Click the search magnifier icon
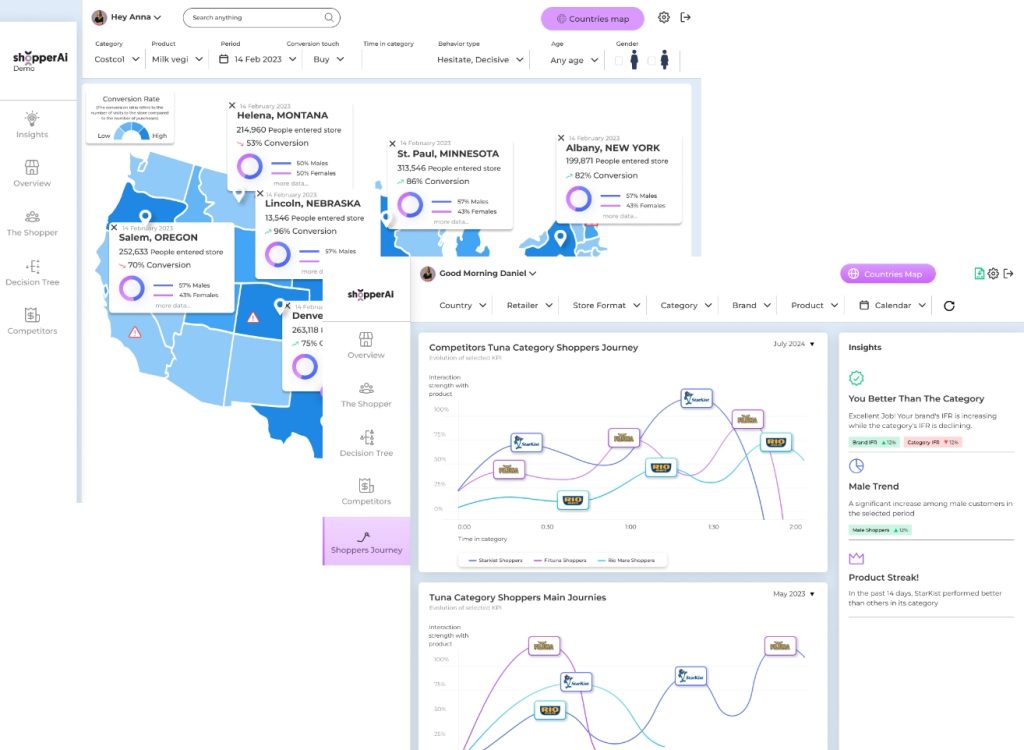The width and height of the screenshot is (1024, 750). [329, 18]
